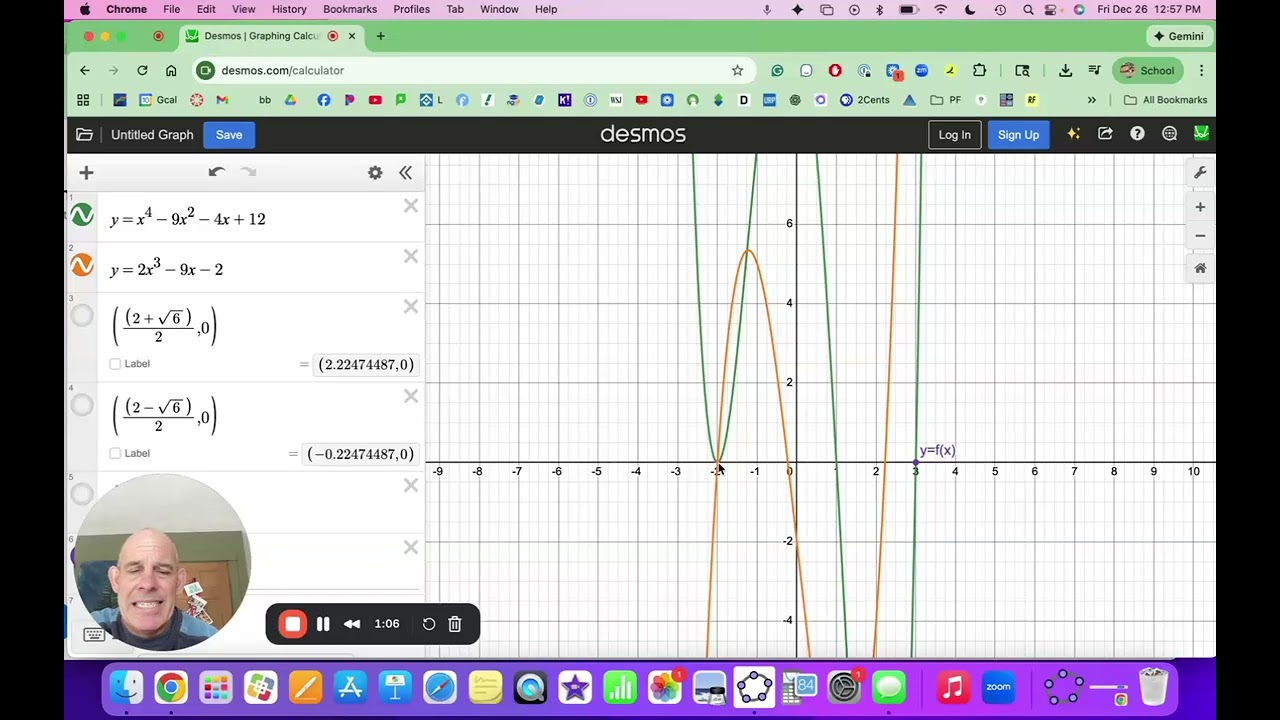Collapse the expression list panel

405,173
